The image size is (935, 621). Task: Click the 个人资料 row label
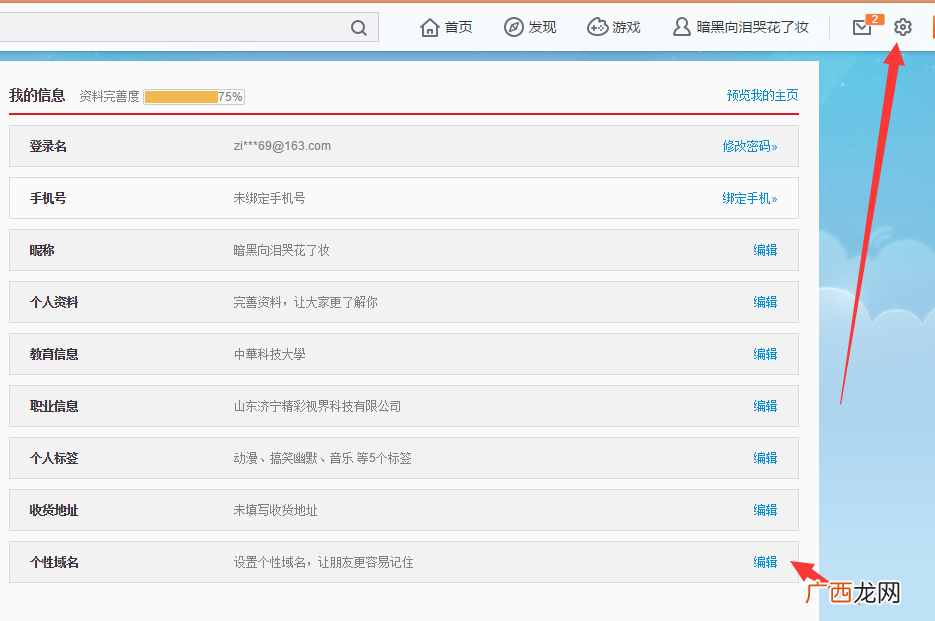point(54,302)
